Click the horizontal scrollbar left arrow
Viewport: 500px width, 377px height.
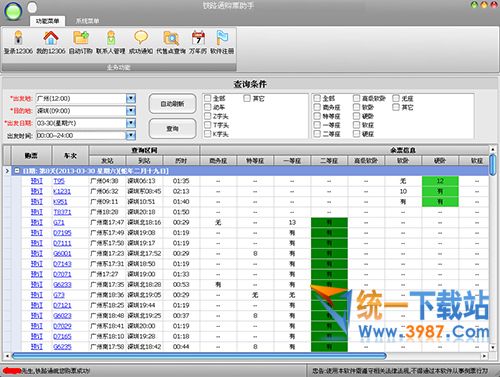7,356
